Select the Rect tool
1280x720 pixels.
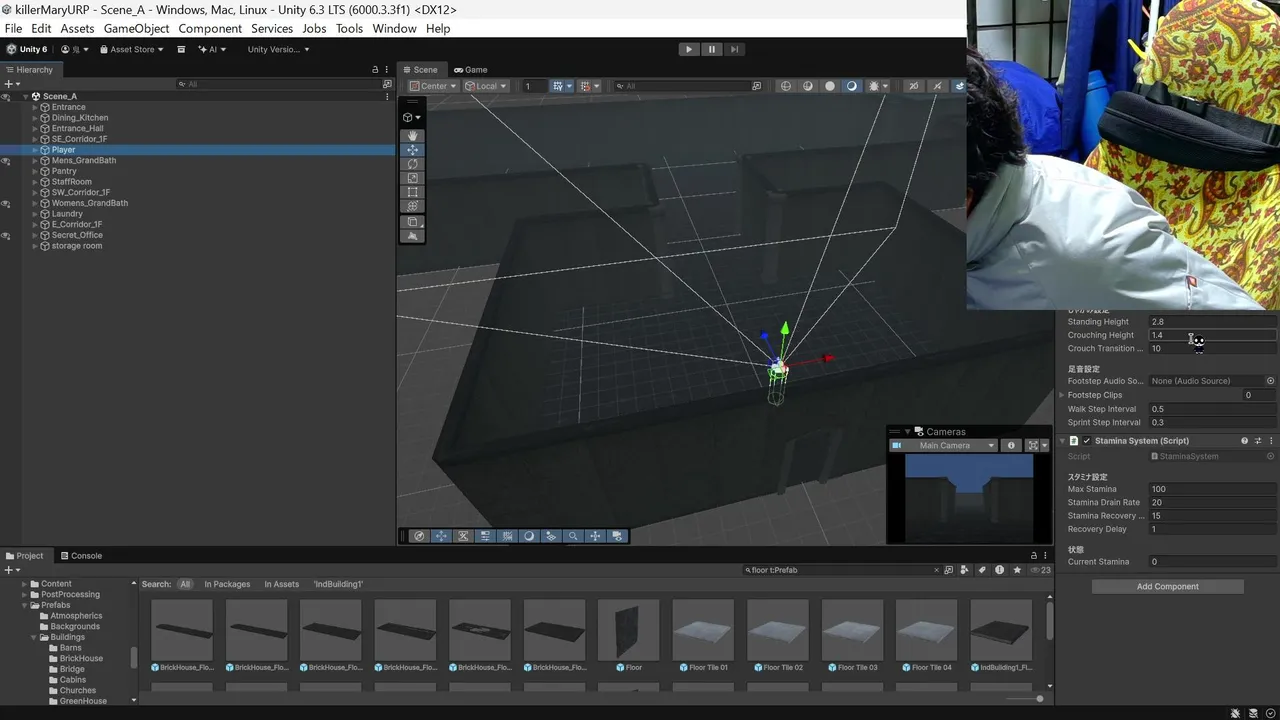(x=412, y=192)
